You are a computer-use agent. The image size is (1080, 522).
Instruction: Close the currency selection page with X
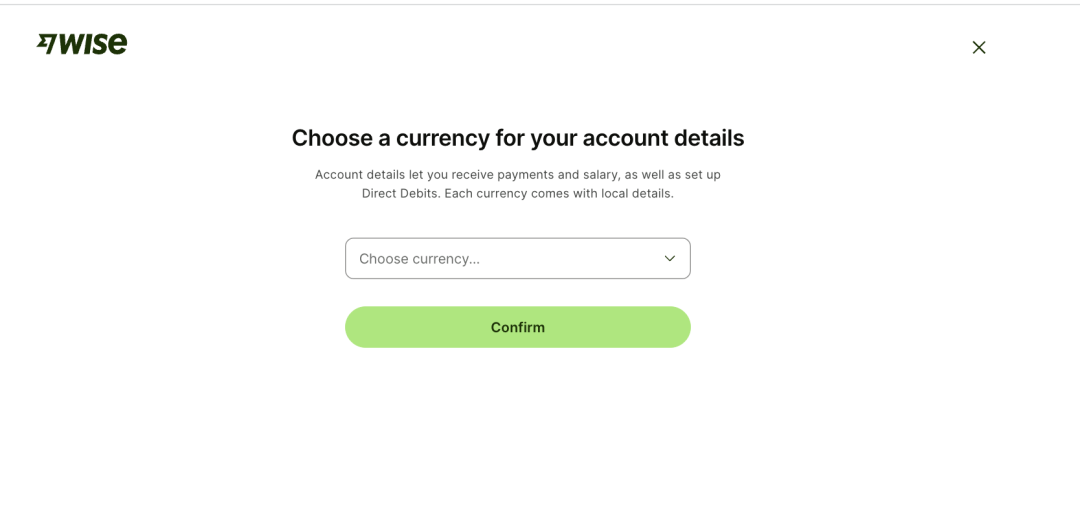pyautogui.click(x=979, y=47)
